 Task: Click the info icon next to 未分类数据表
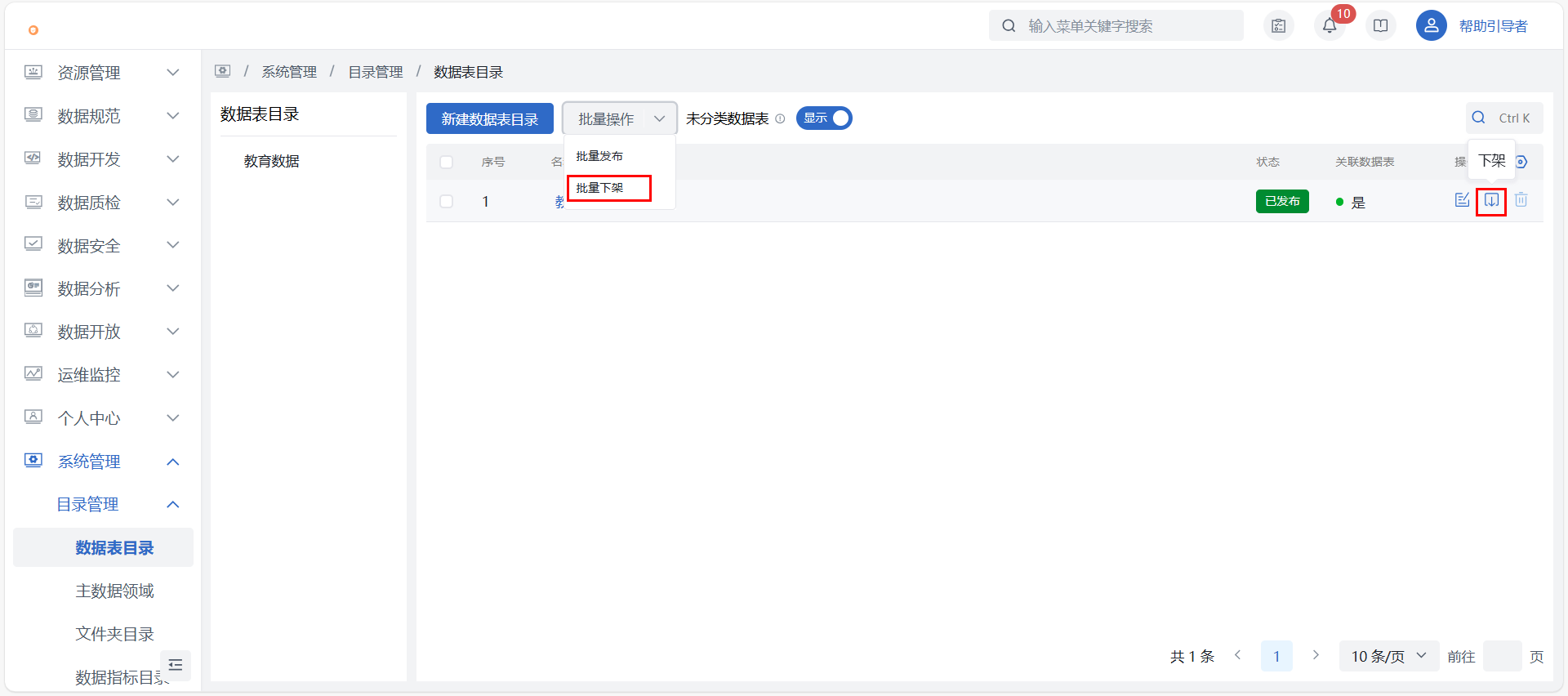[x=780, y=118]
